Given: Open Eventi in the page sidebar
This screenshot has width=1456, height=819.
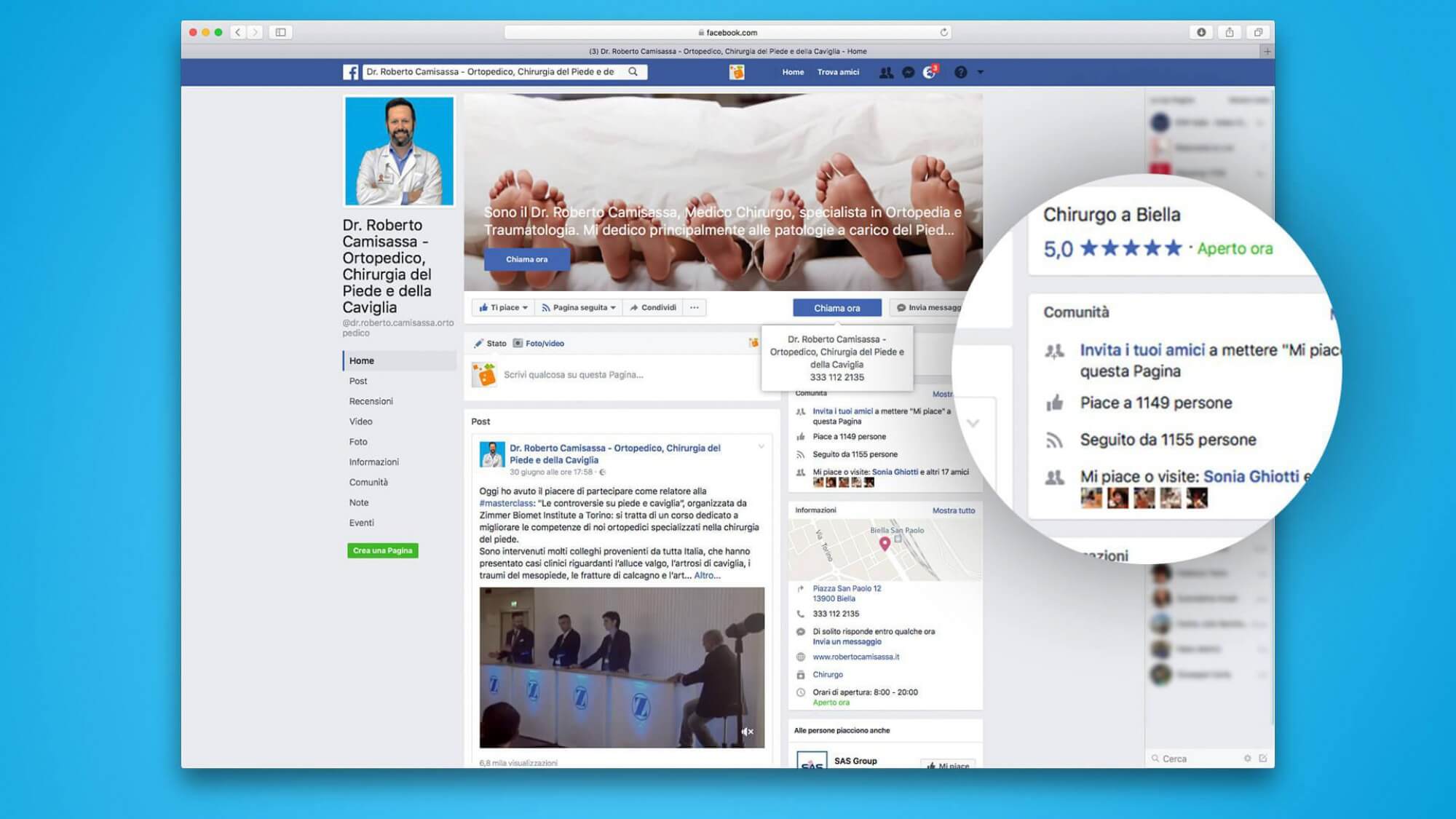Looking at the screenshot, I should 361,523.
